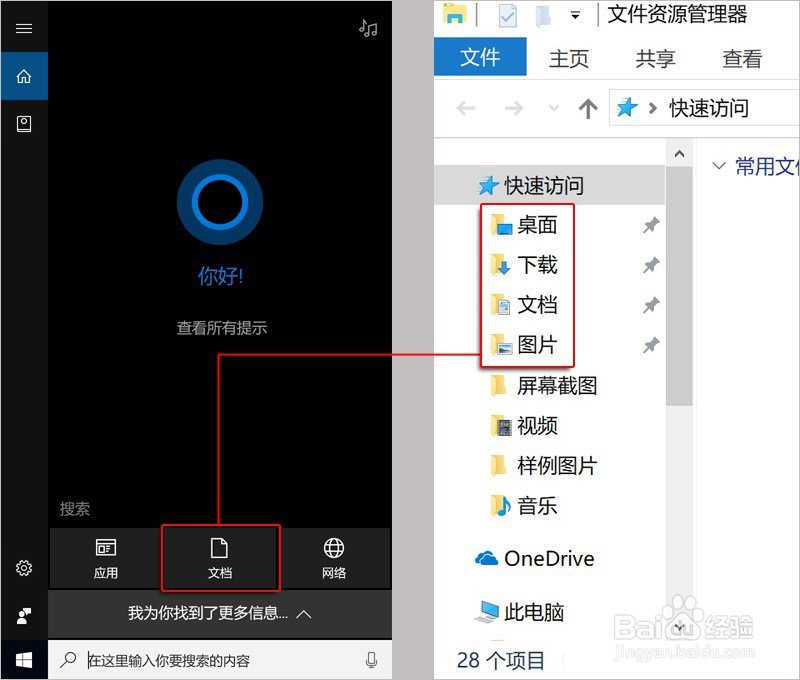Click the feedback icon in Cortana sidebar
The image size is (800, 680).
coord(24,615)
